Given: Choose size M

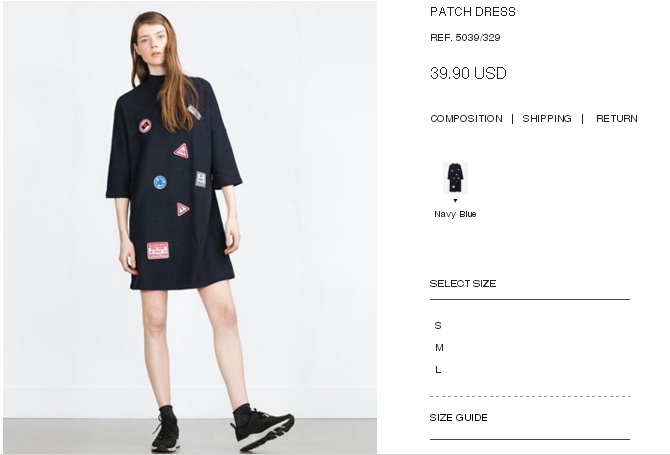Looking at the screenshot, I should coord(439,348).
